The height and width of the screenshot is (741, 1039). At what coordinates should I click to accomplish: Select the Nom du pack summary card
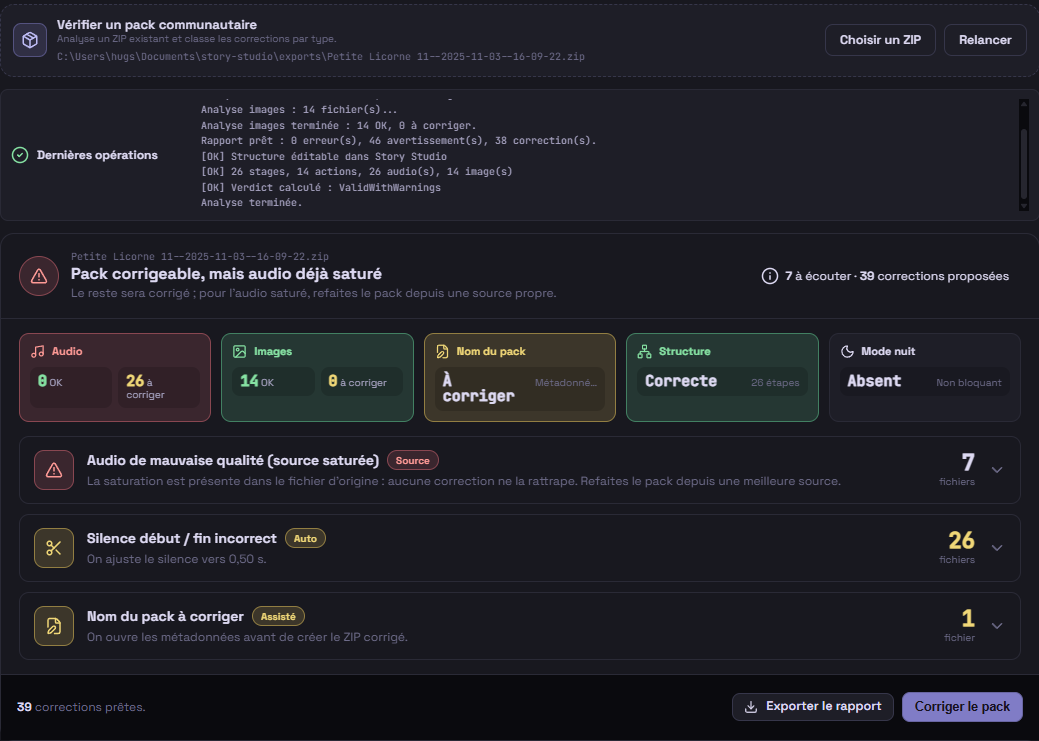pos(520,377)
